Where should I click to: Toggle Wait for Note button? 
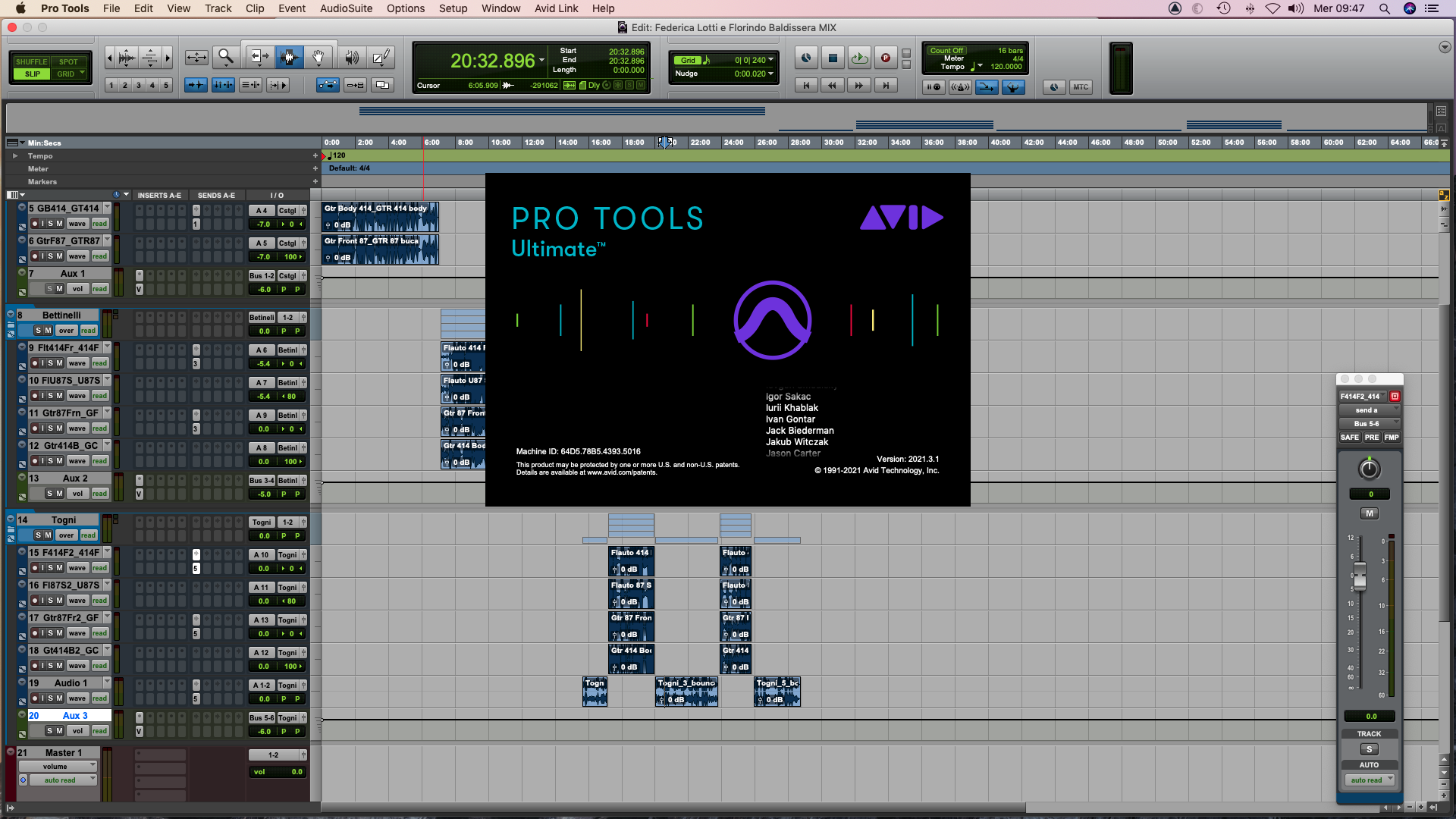click(x=934, y=87)
